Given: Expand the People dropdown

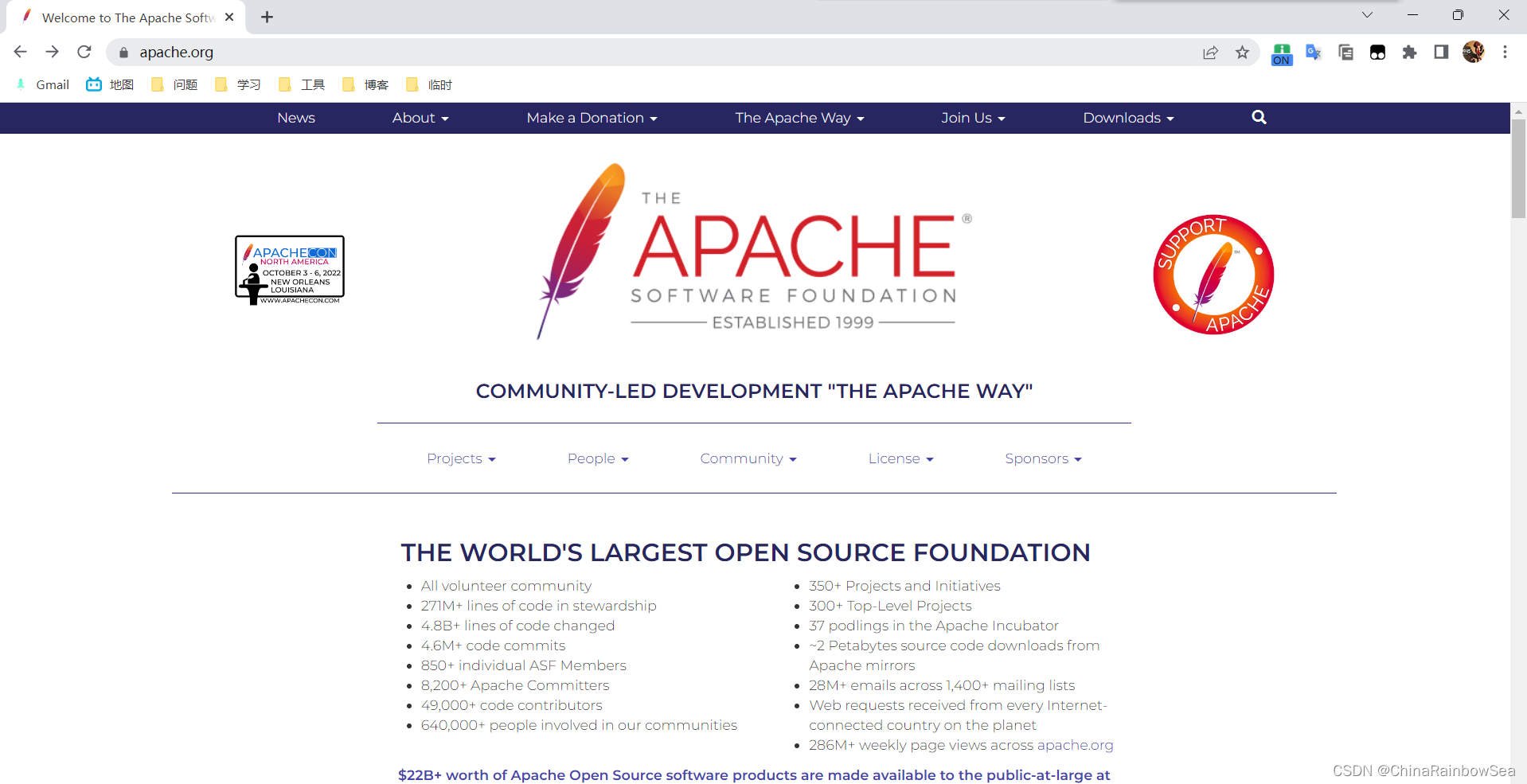Looking at the screenshot, I should (x=598, y=458).
